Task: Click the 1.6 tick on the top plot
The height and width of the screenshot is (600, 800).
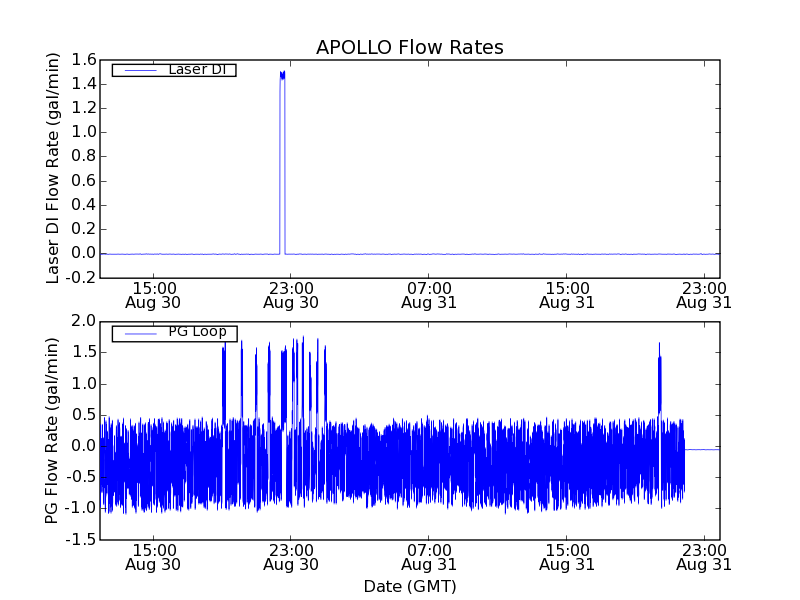Action: coord(84,60)
